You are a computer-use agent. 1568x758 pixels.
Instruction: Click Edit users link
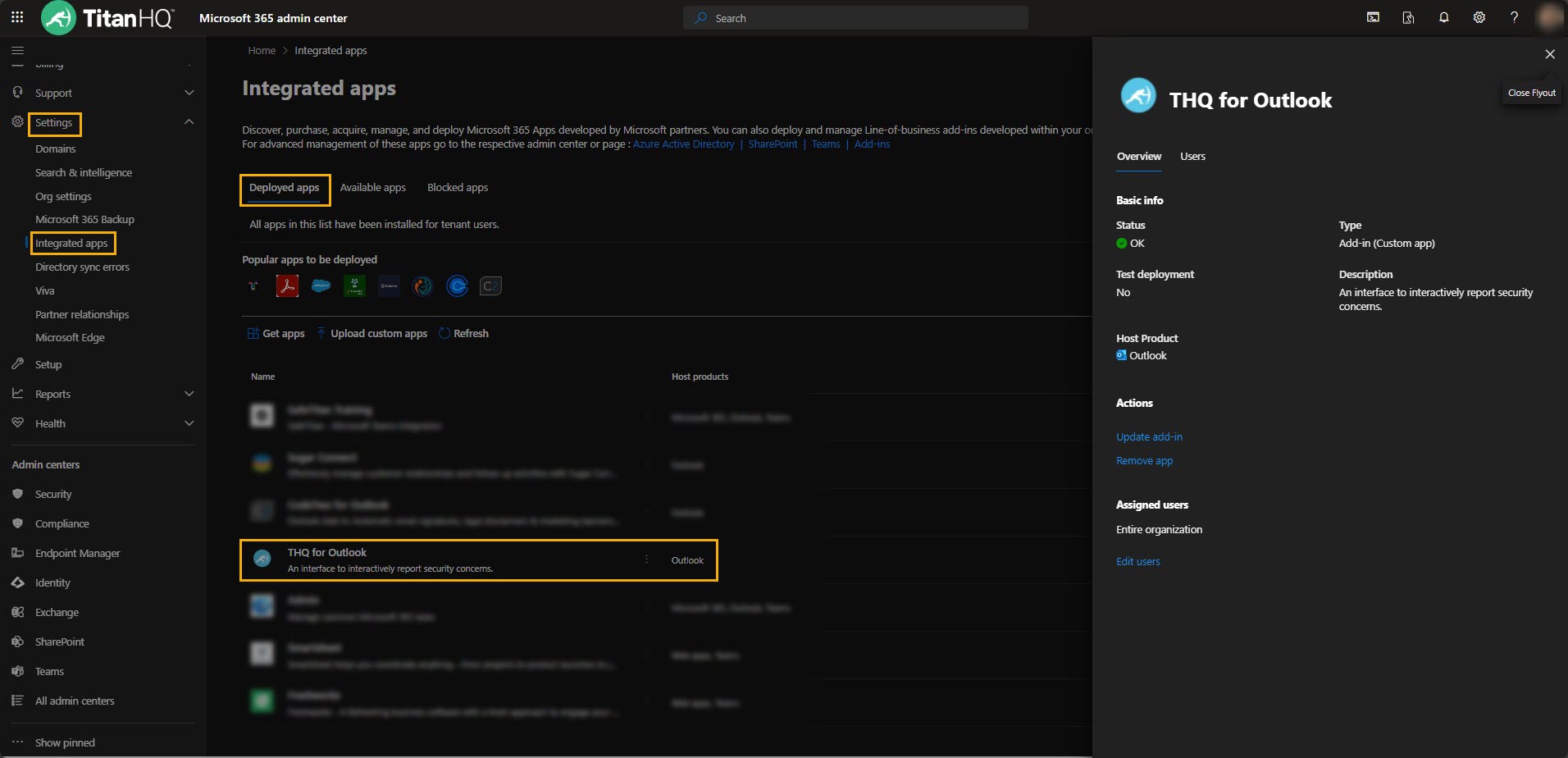pyautogui.click(x=1138, y=562)
